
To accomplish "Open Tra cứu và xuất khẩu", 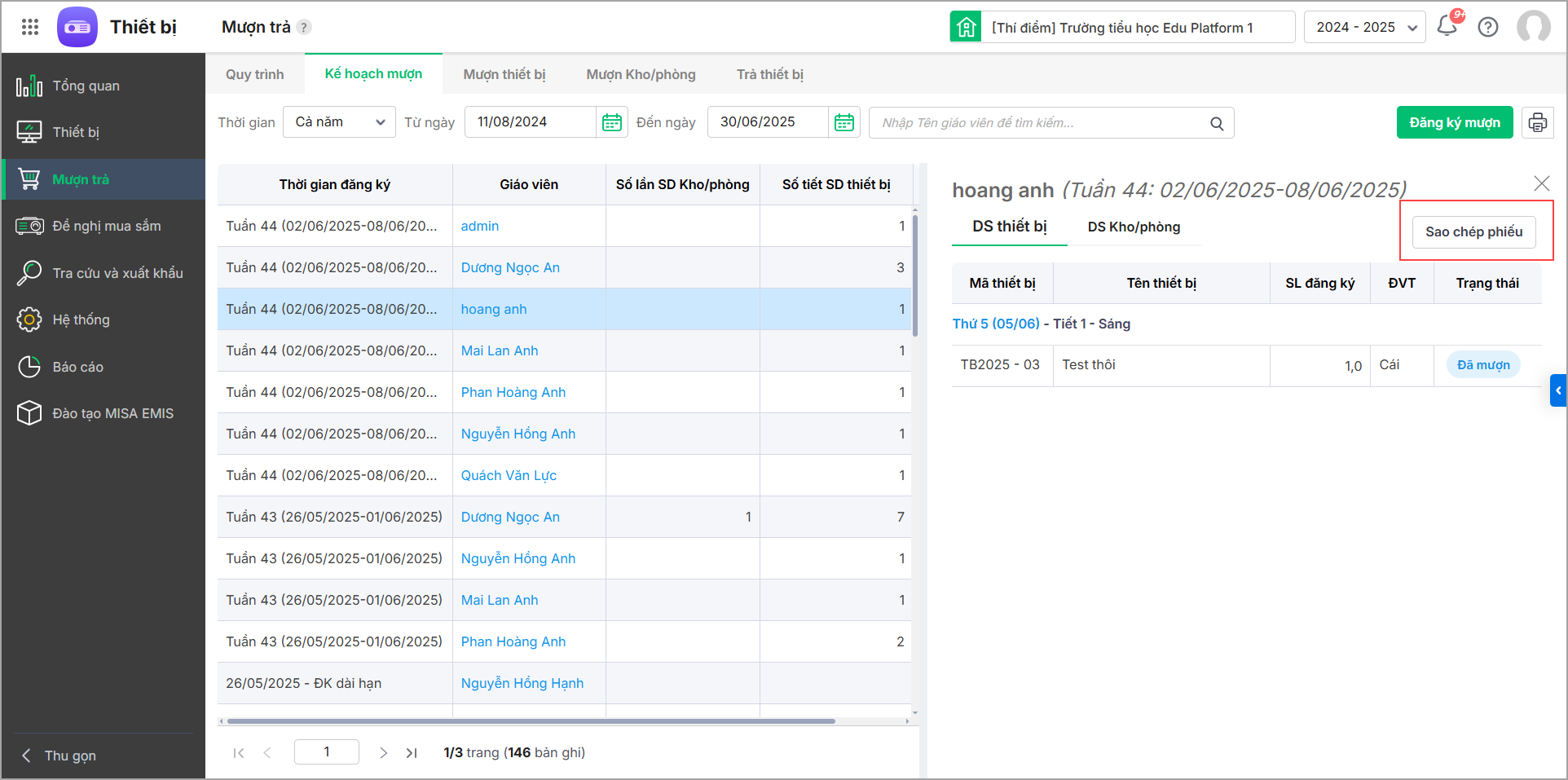I will 104,273.
